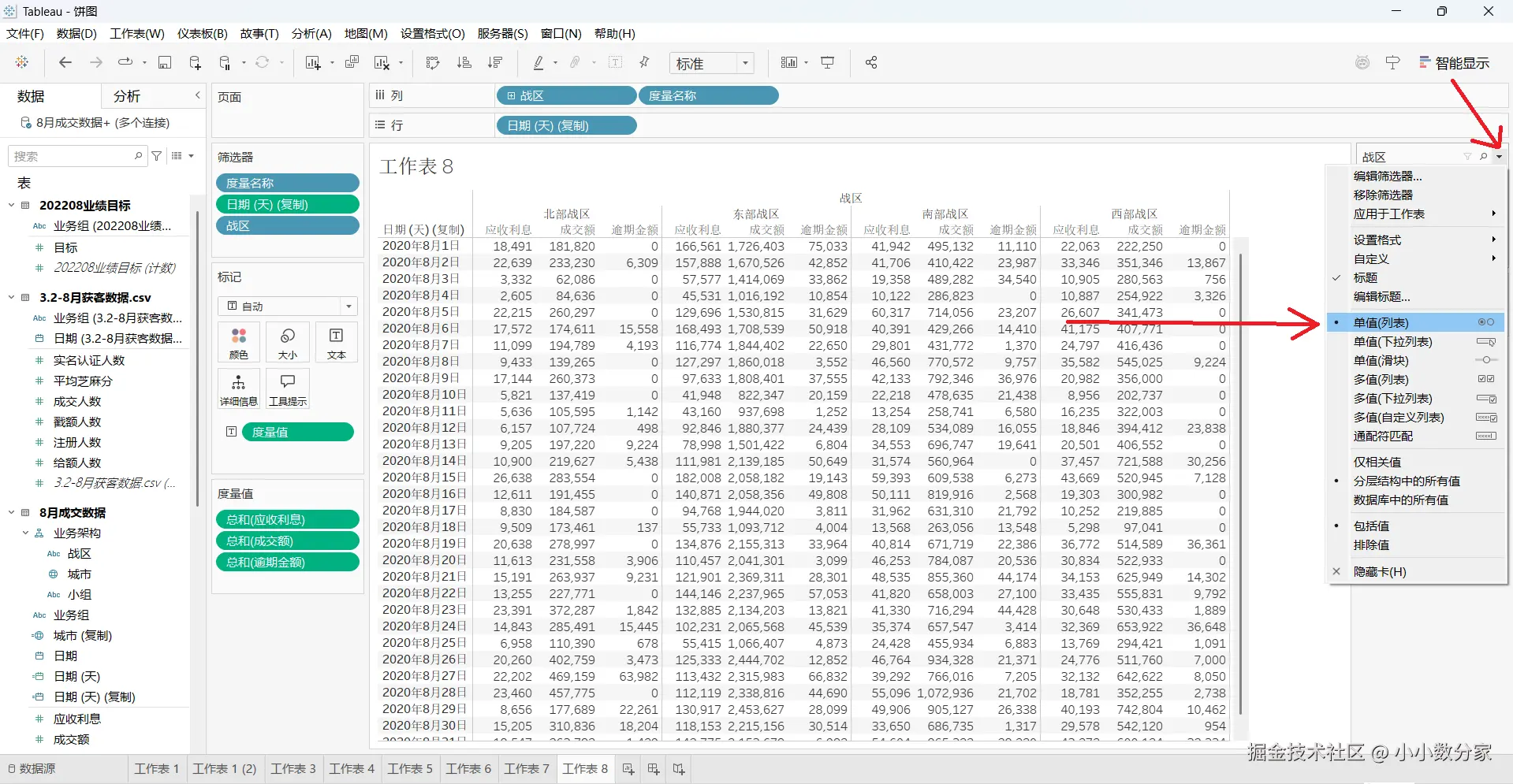
Task: Add a new story tab at bottom
Action: point(679,768)
